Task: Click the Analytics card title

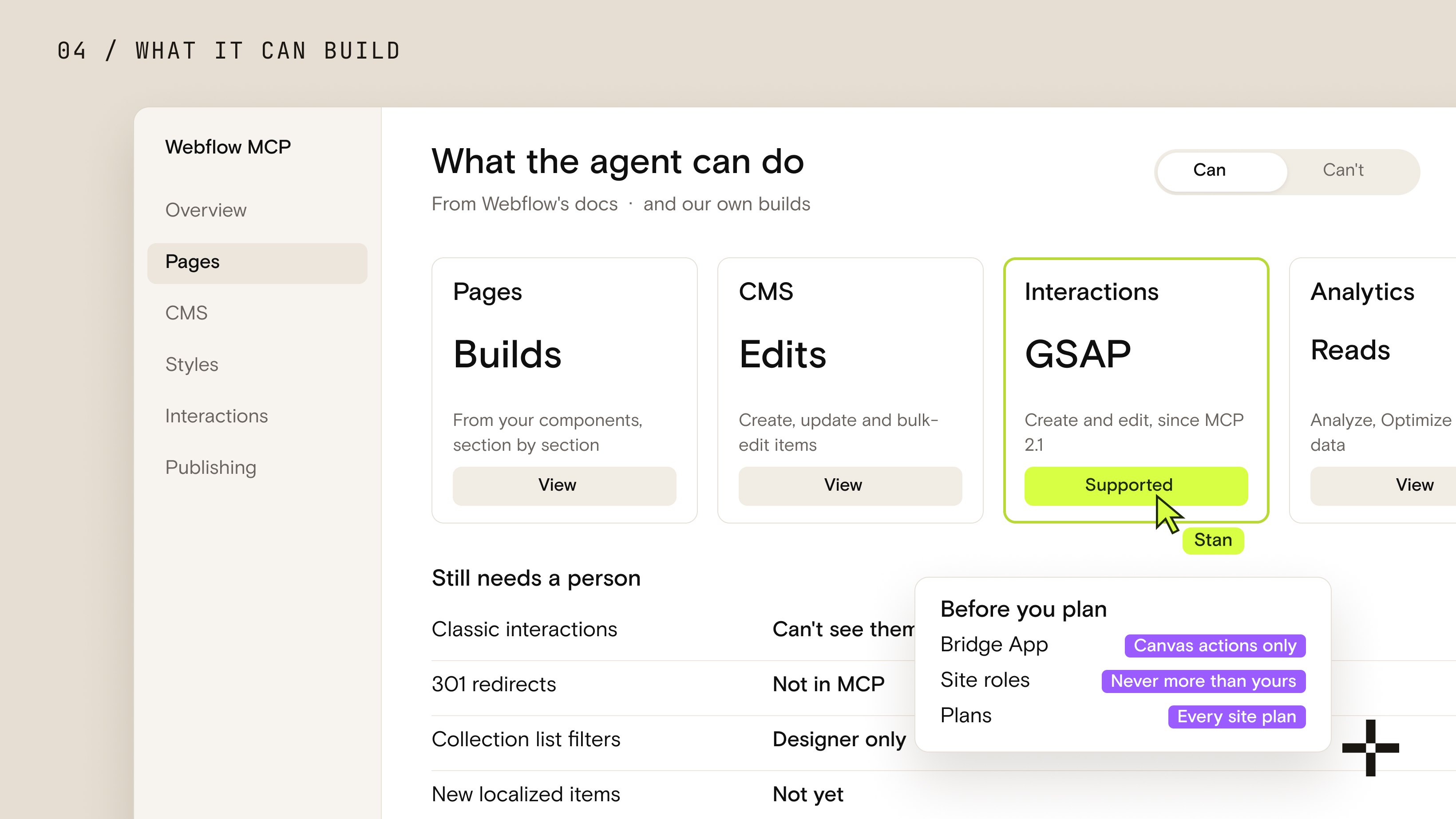Action: pyautogui.click(x=1362, y=292)
